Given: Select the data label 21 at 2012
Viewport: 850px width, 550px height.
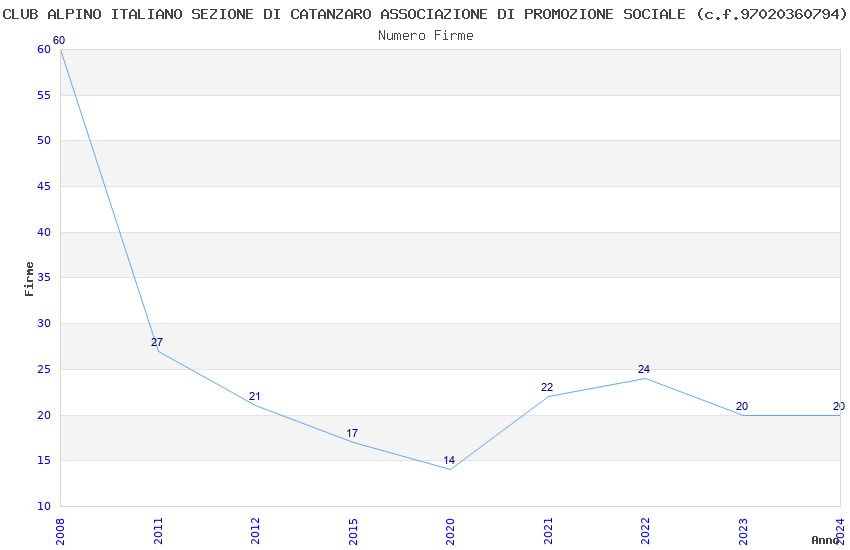Looking at the screenshot, I should tap(254, 396).
